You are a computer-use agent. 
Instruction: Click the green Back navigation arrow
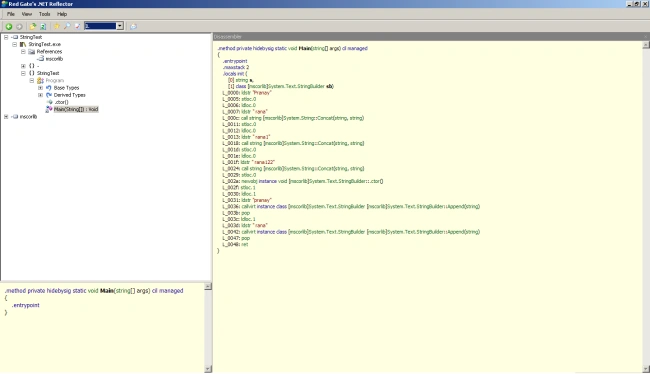[8, 26]
